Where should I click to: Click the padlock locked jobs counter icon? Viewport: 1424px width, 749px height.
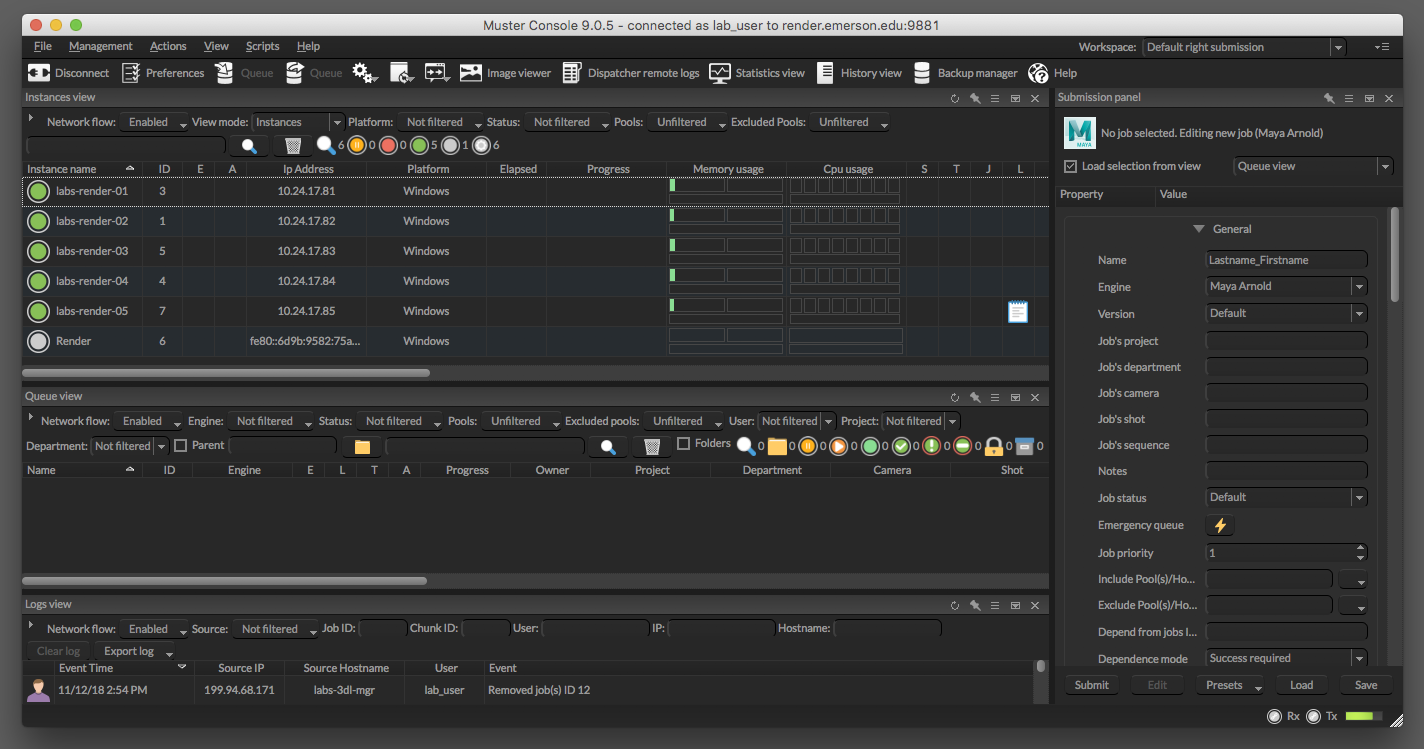click(994, 446)
